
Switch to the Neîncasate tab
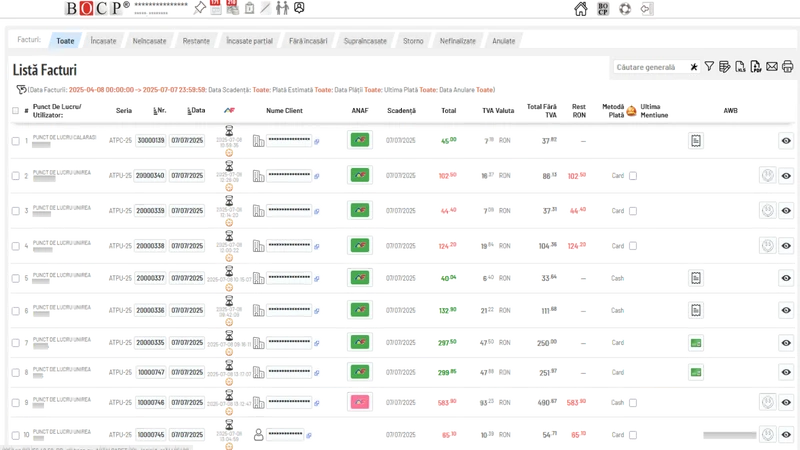tap(149, 41)
